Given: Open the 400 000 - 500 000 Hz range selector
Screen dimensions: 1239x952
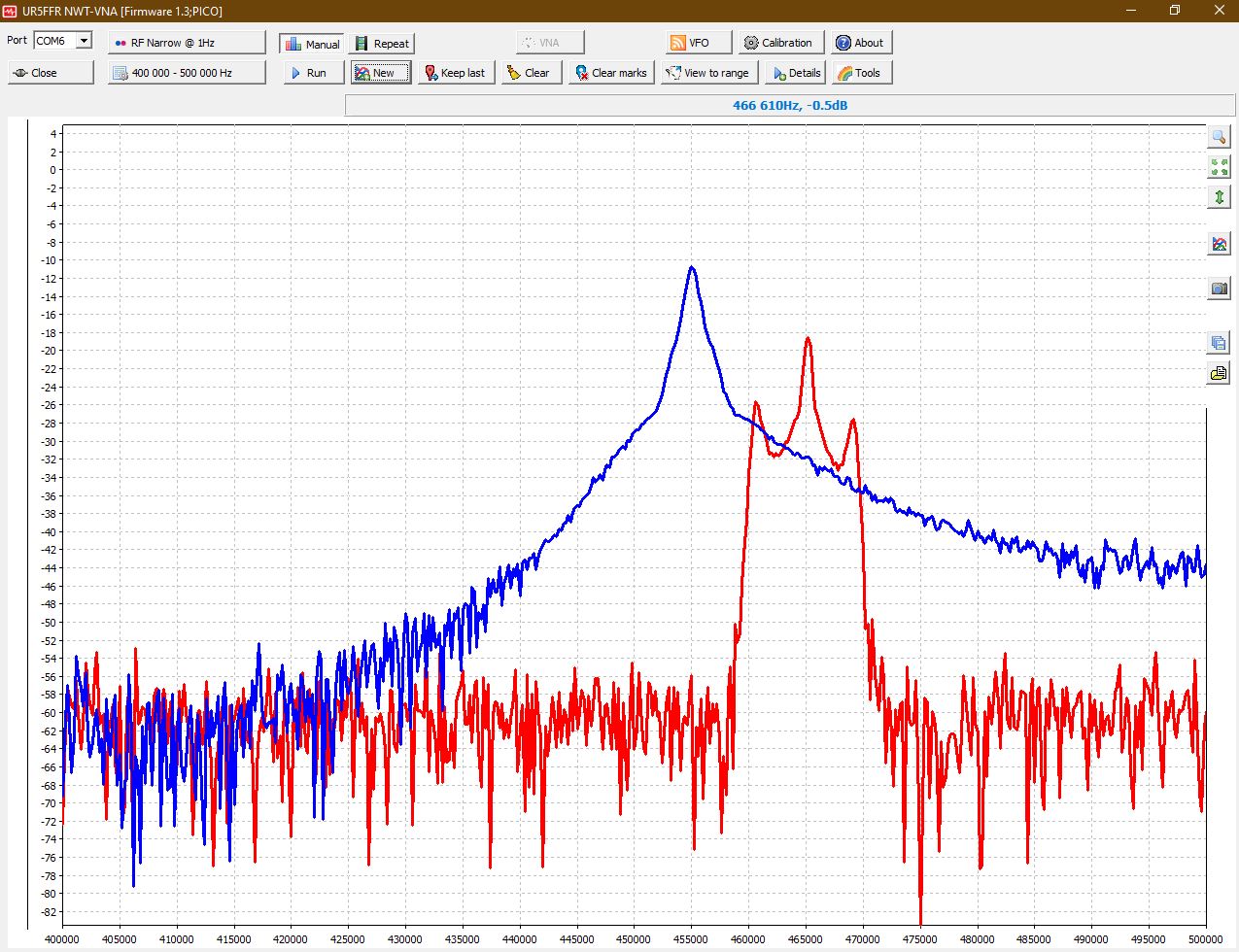Looking at the screenshot, I should [x=187, y=73].
